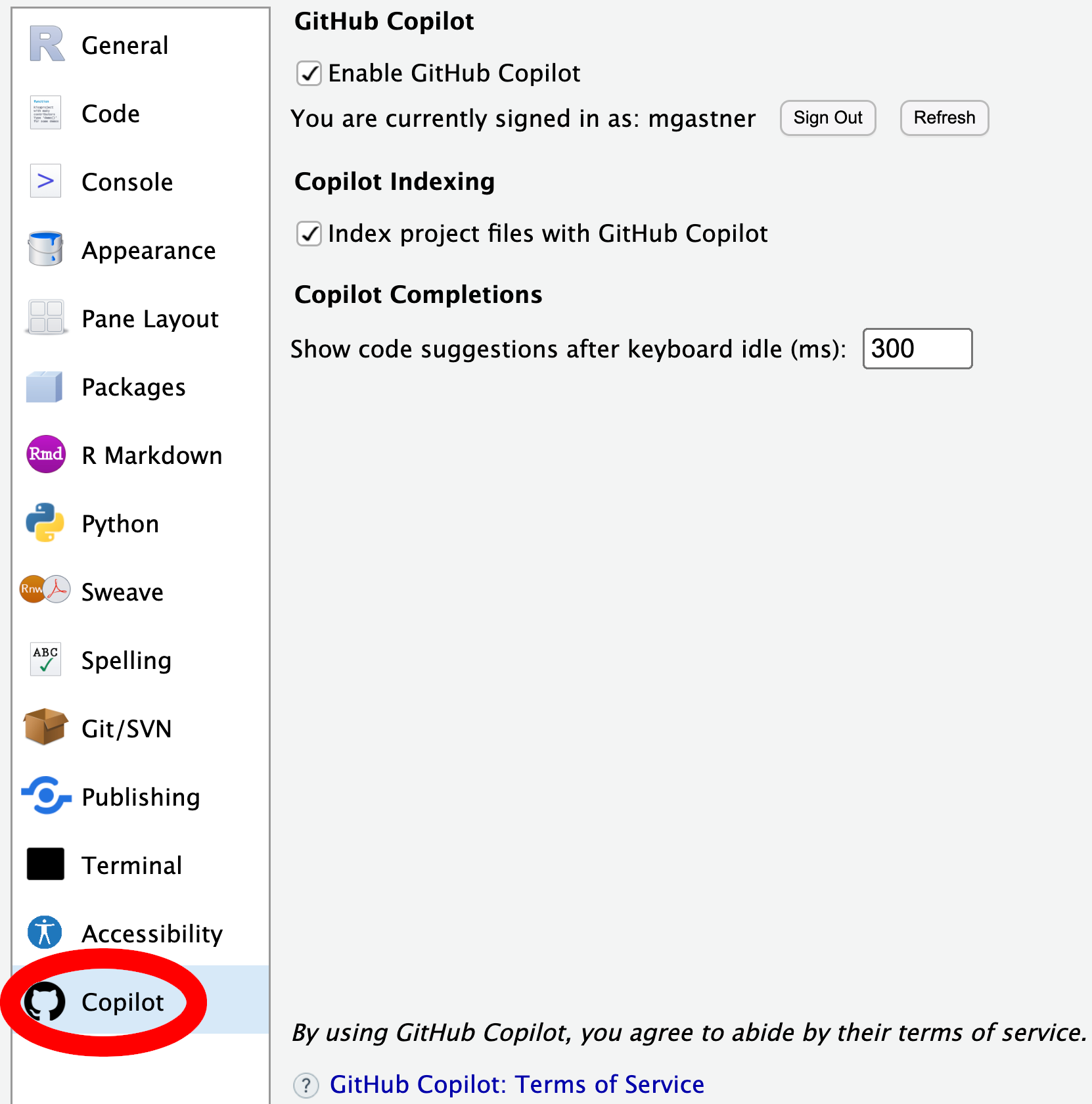Click the 'Show code suggestions after keyboard idle' label
This screenshot has height=1104, width=1092.
click(x=568, y=349)
